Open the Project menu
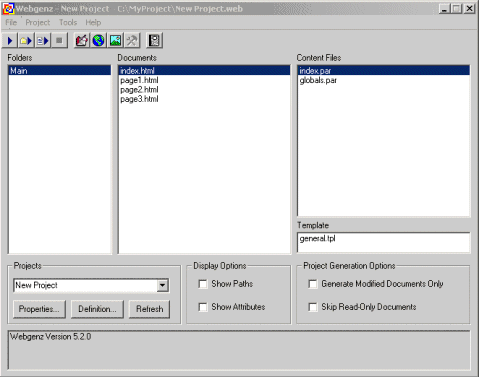Image resolution: width=480 pixels, height=378 pixels. (38, 23)
